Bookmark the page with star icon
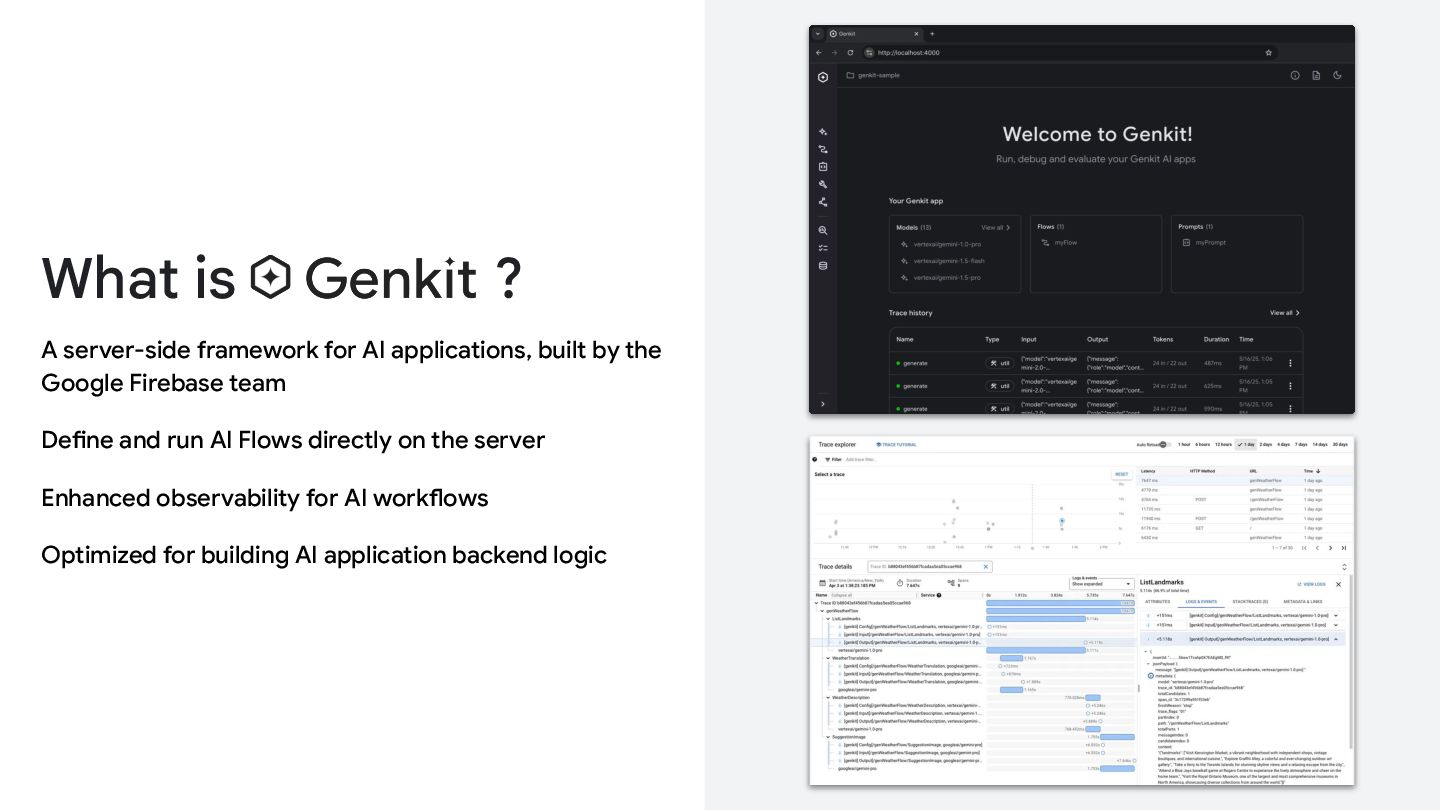Image resolution: width=1440 pixels, height=810 pixels. point(1269,52)
